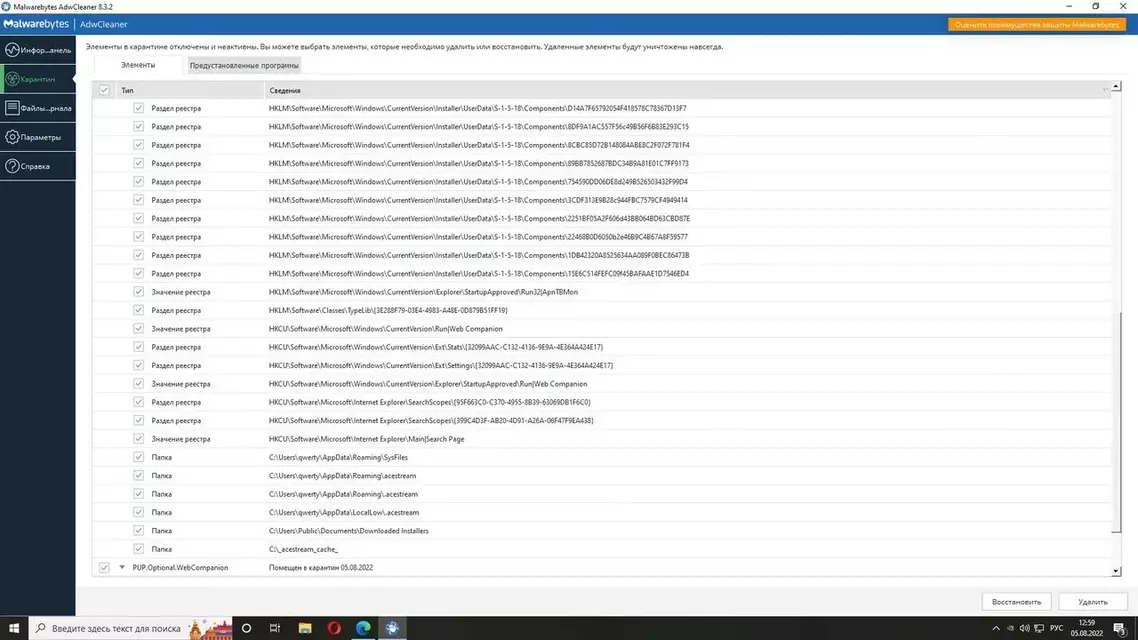Uncheck the PUP.Optional.WebCompanion group checkbox
The width and height of the screenshot is (1138, 640).
coord(105,567)
